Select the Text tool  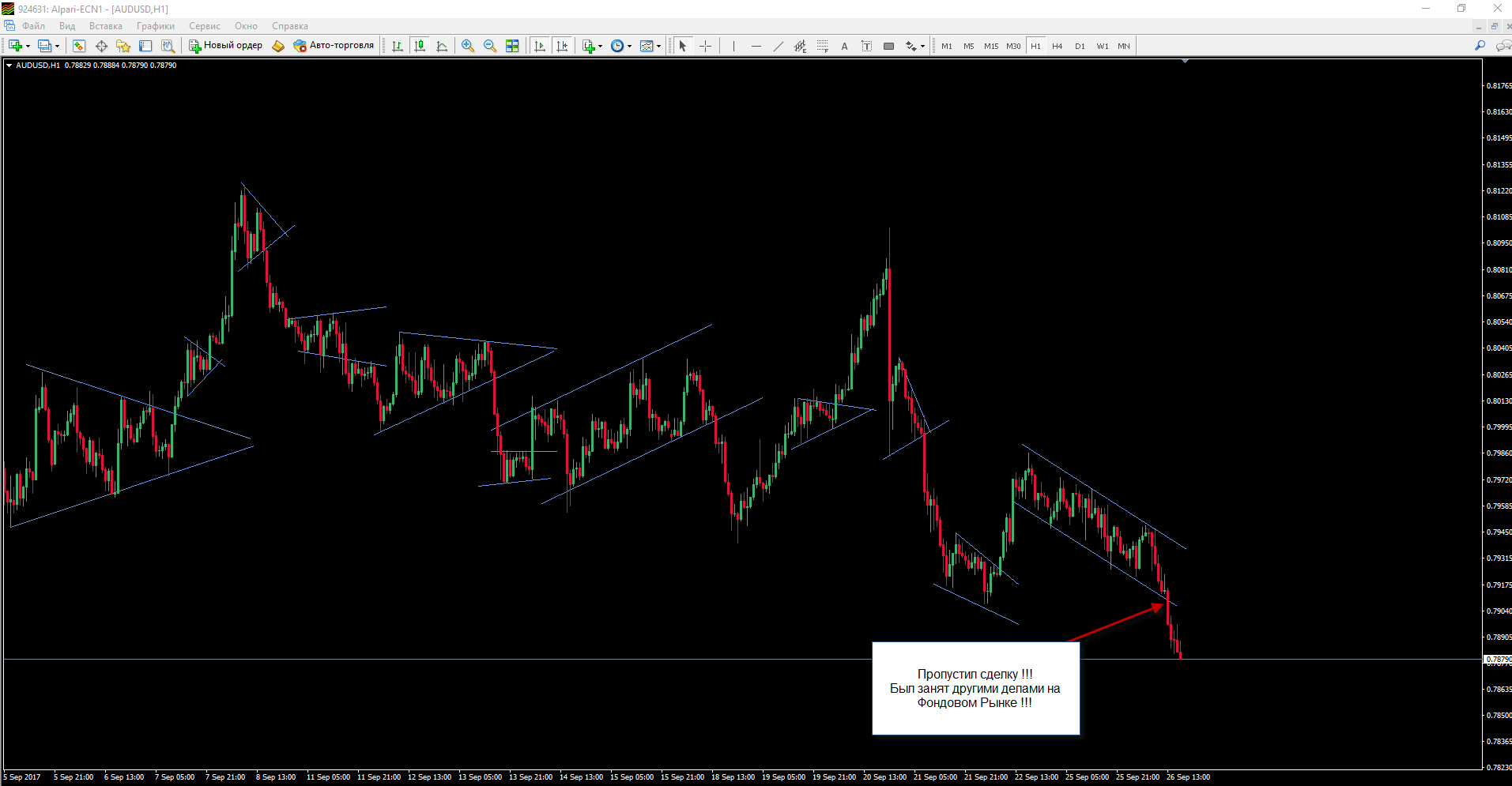(844, 46)
